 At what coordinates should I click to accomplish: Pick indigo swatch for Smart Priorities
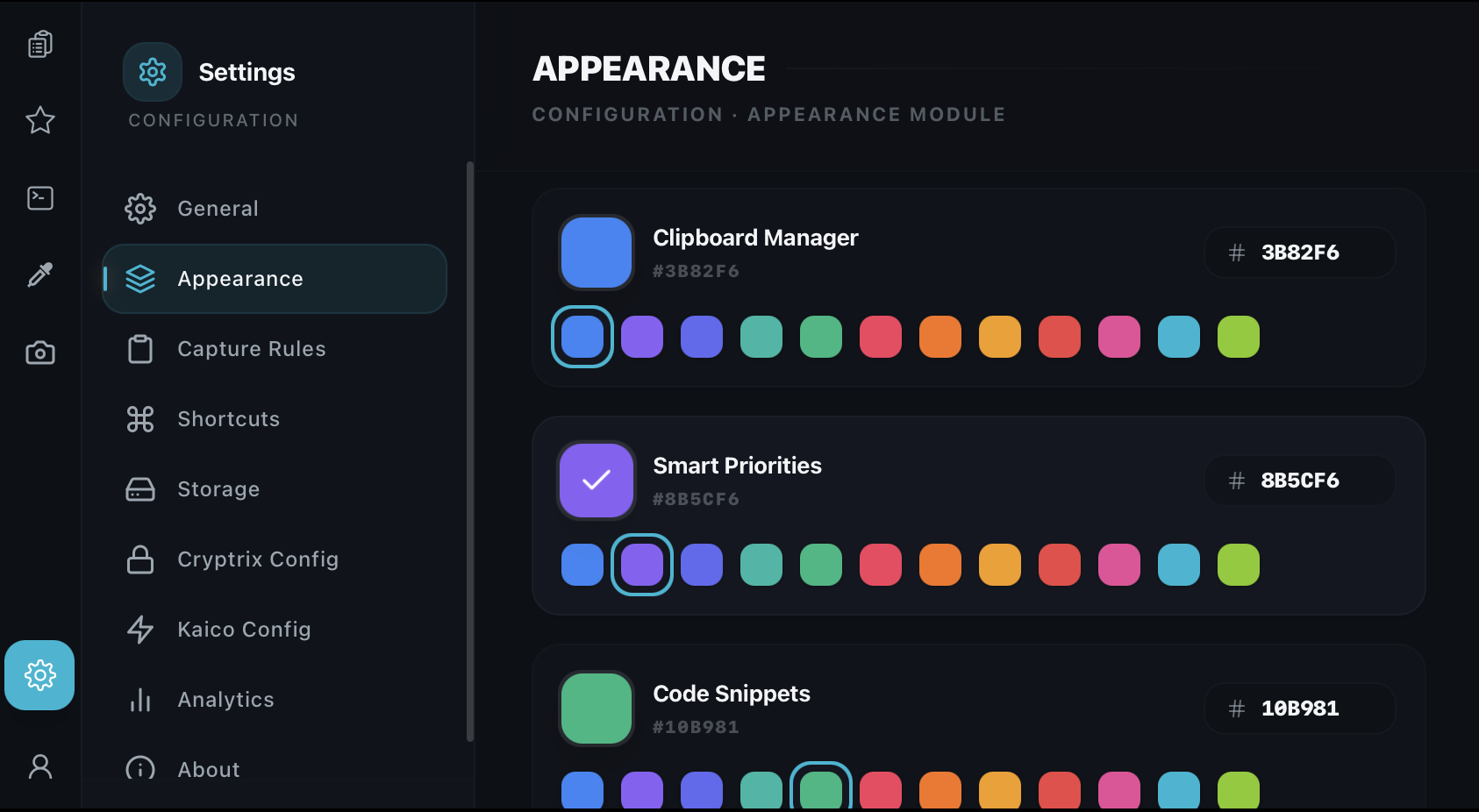(702, 565)
